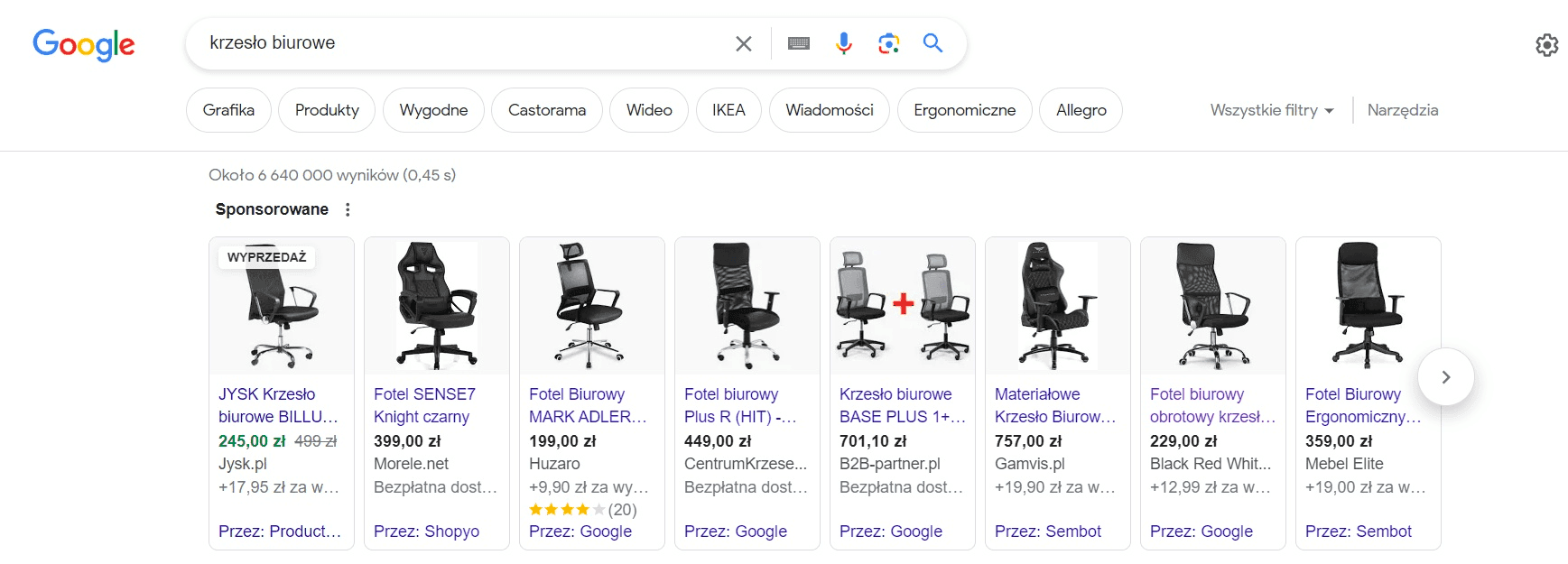This screenshot has height=564, width=1568.
Task: Open the Sponsorowane three-dot menu
Action: coord(348,208)
